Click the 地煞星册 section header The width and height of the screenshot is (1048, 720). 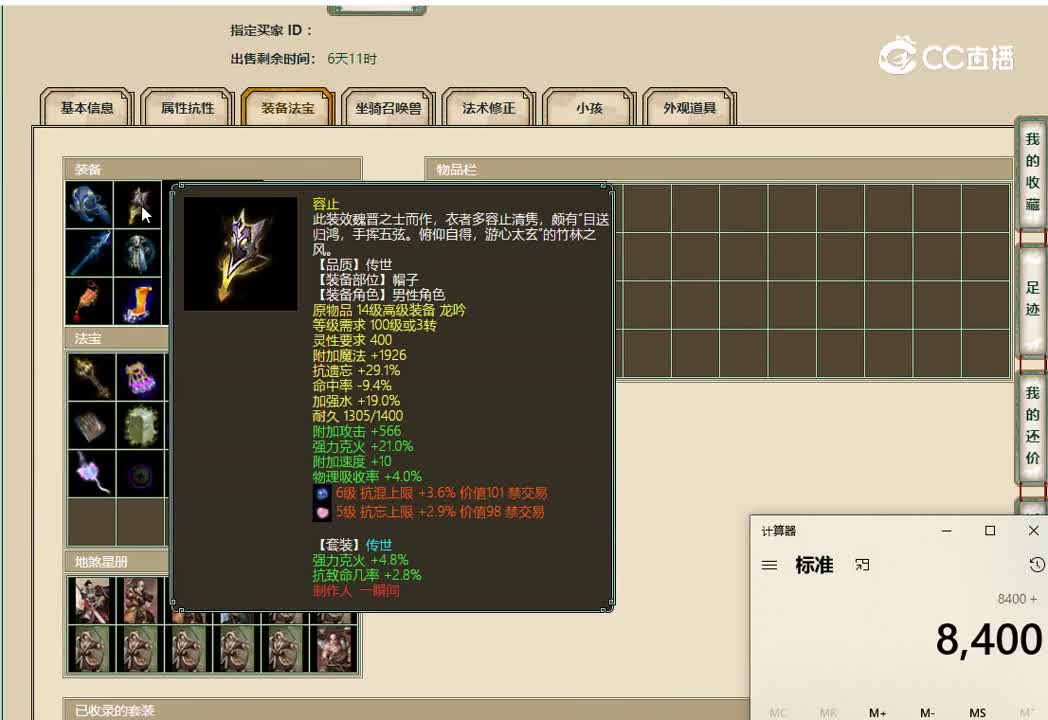tap(116, 562)
